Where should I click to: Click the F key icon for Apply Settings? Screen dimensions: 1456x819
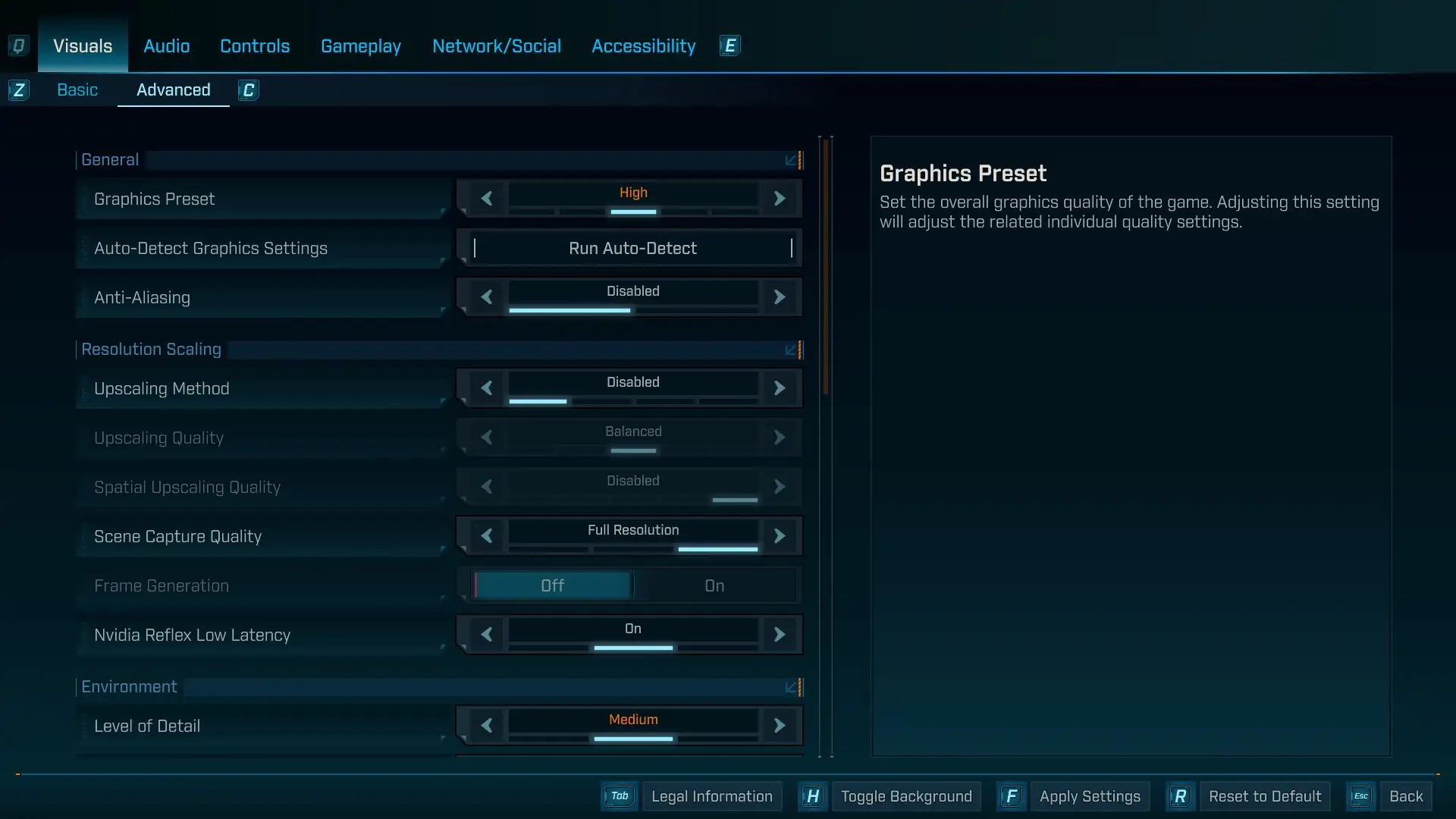pos(1011,796)
